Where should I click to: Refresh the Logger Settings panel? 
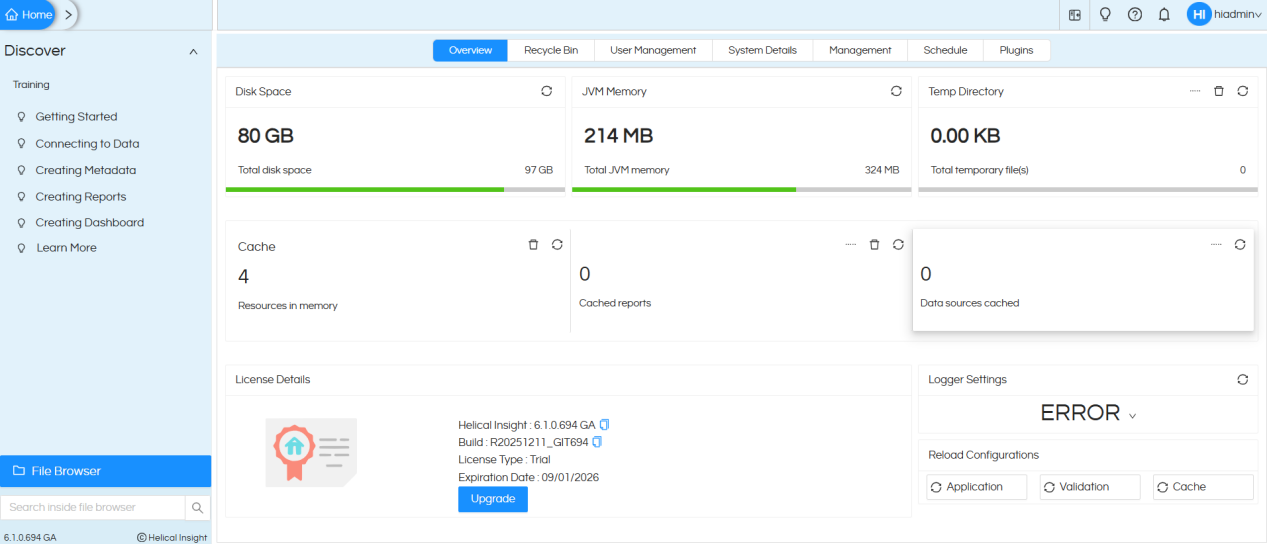point(1242,380)
